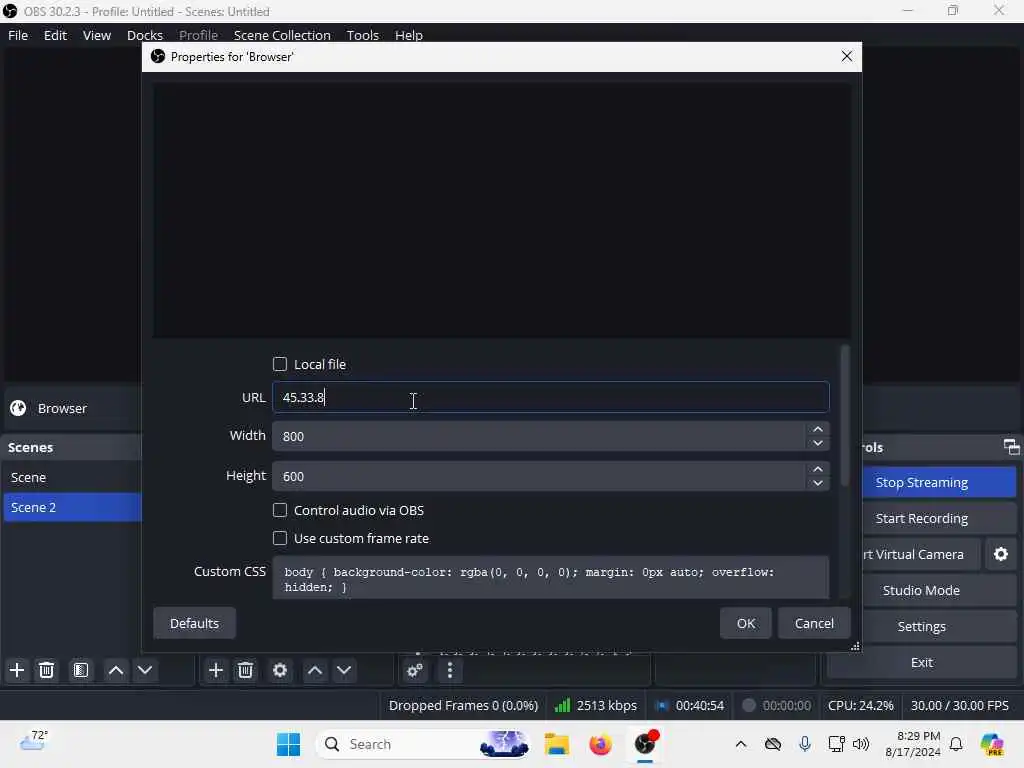
Task: Open the Edit menu
Action: tap(56, 35)
